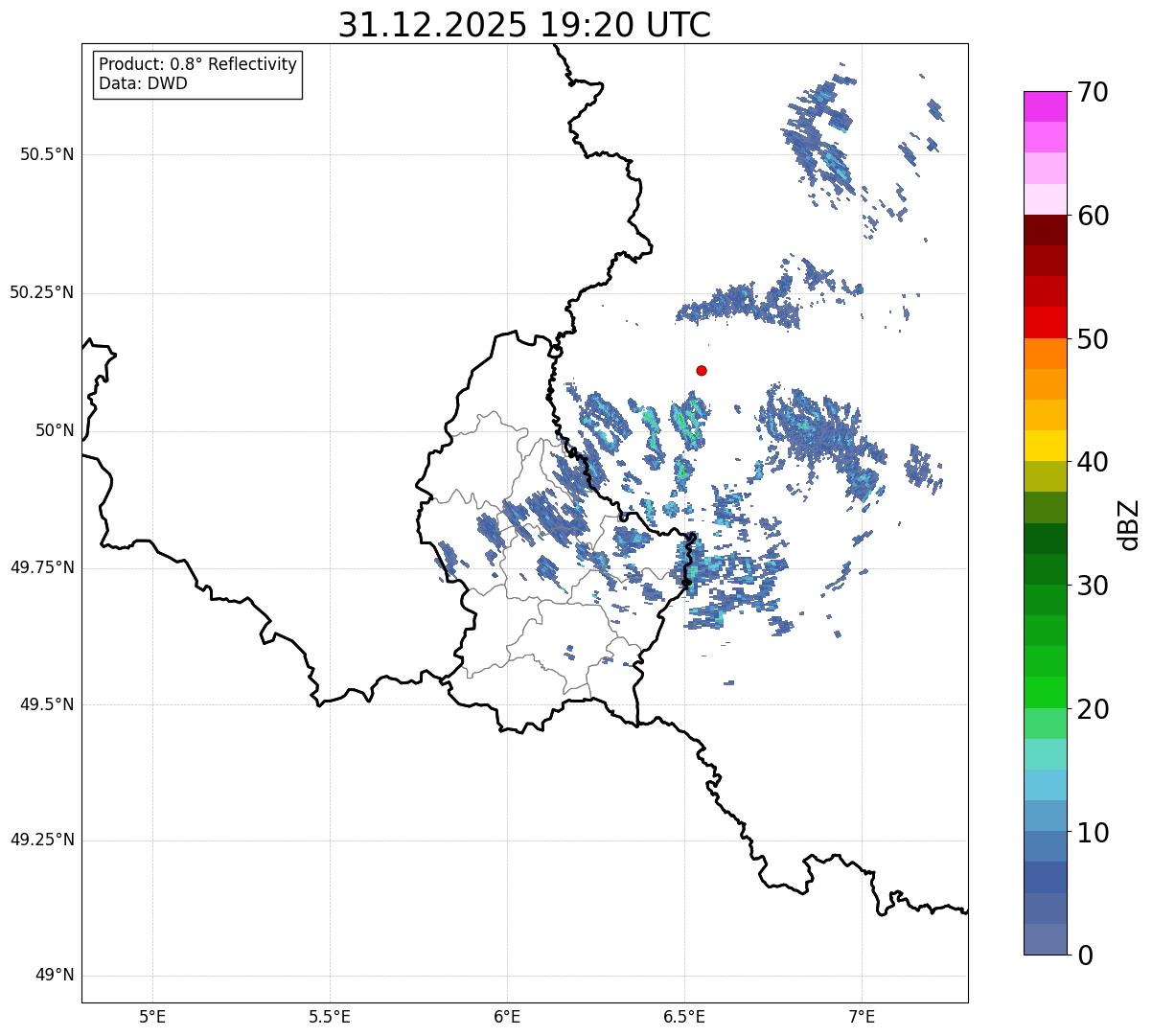This screenshot has width=1152, height=1036.
Task: Pick the bright red colorbar segment below 55
Action: [x=1046, y=323]
